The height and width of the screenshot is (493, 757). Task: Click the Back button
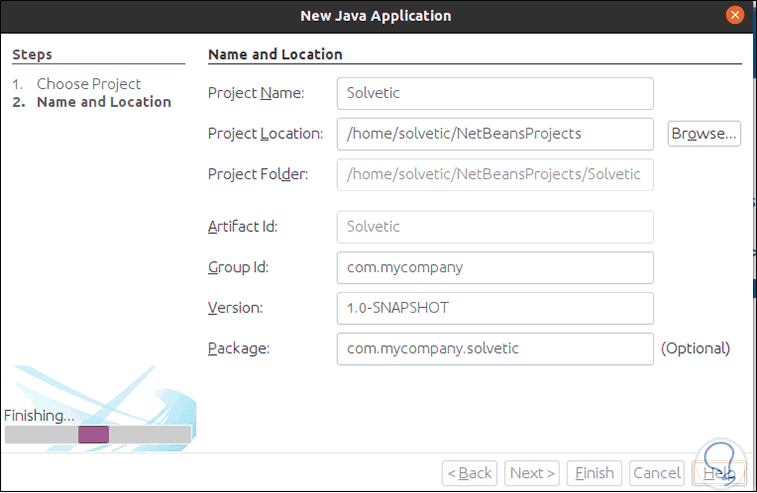pyautogui.click(x=469, y=473)
